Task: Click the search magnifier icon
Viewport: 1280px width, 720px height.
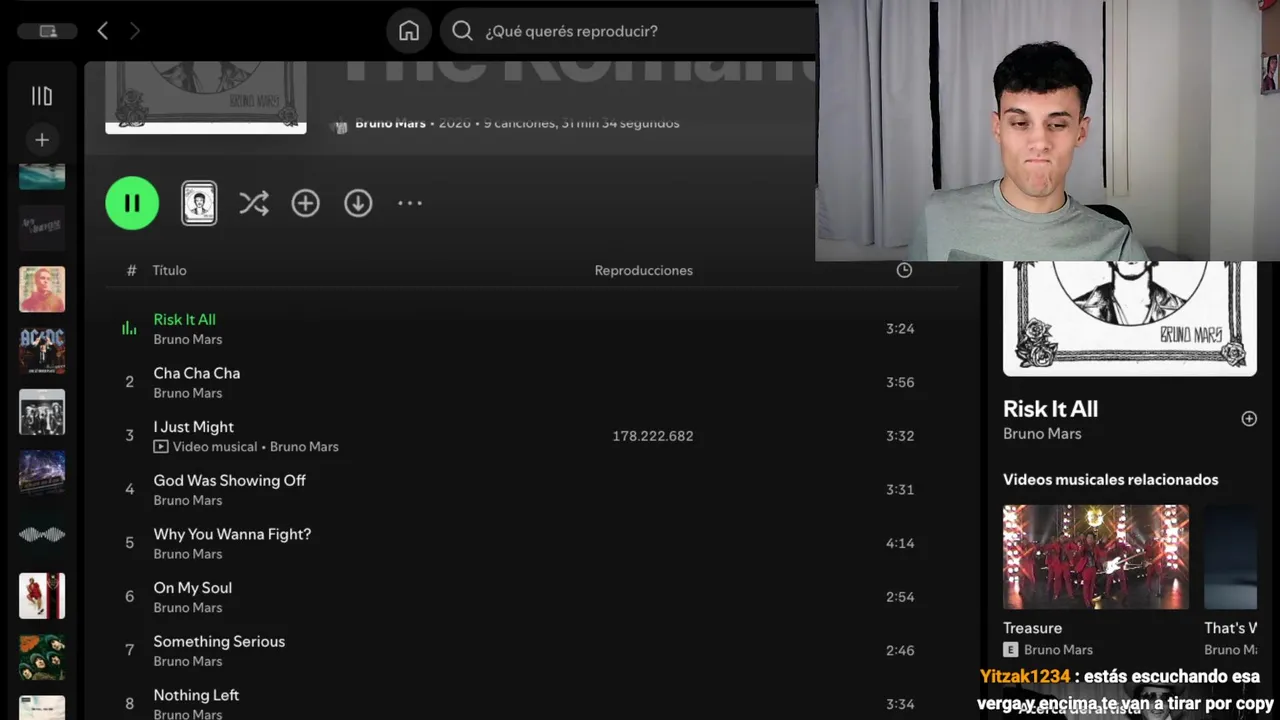Action: click(462, 31)
